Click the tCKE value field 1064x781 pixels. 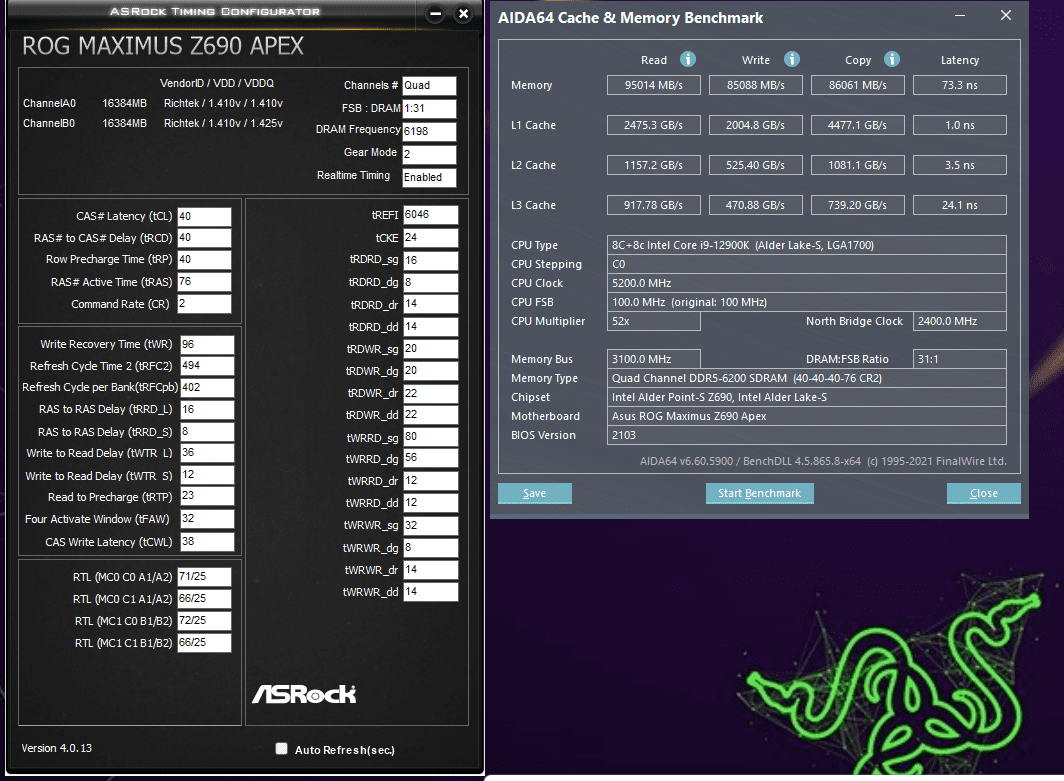tap(431, 237)
